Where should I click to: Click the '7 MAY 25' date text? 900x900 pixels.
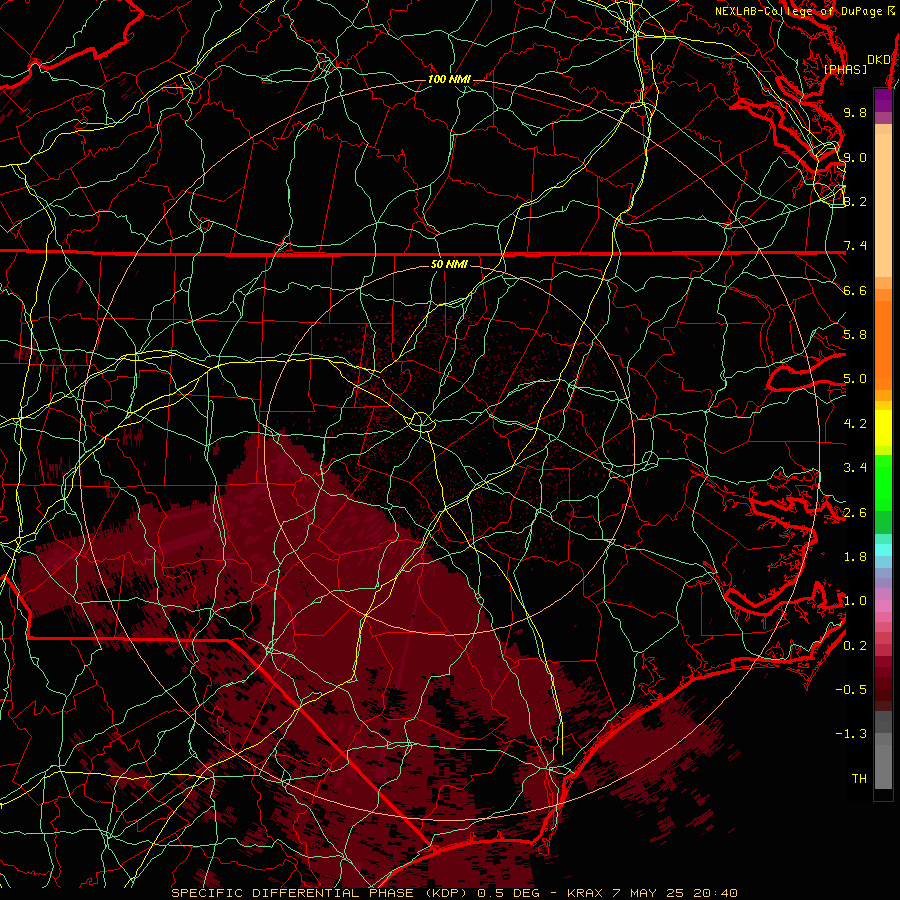pyautogui.click(x=650, y=893)
